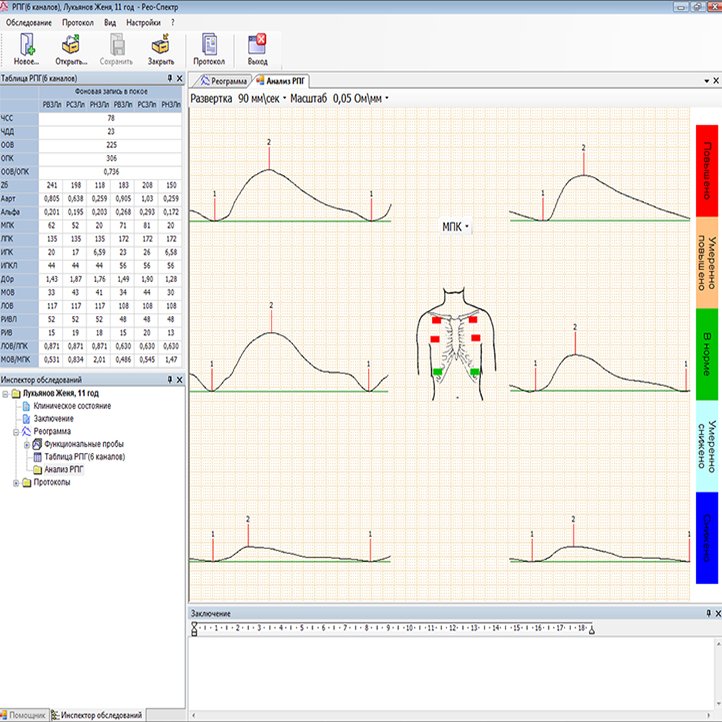Click the Открыть toolbar icon

click(71, 49)
